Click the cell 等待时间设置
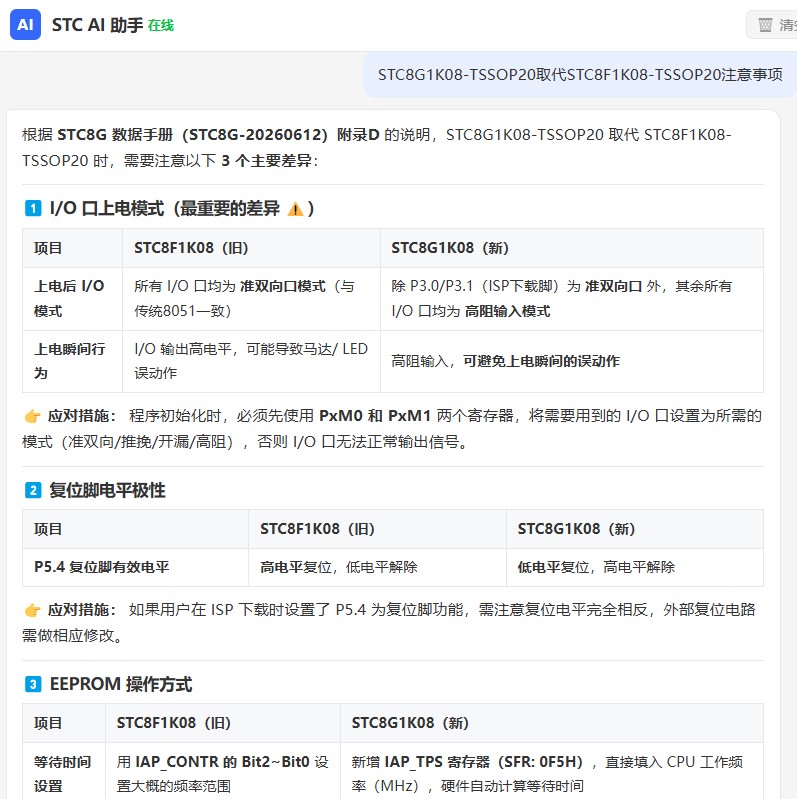 click(x=64, y=770)
